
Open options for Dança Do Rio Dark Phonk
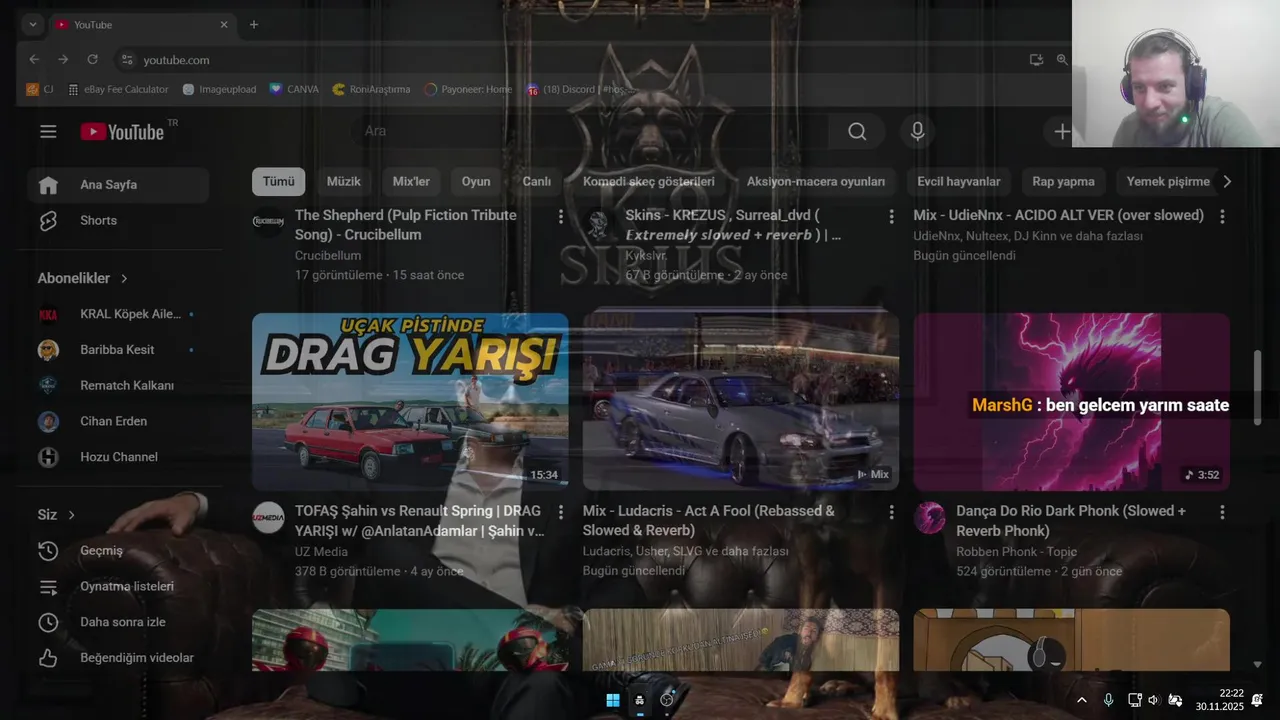(x=1222, y=512)
